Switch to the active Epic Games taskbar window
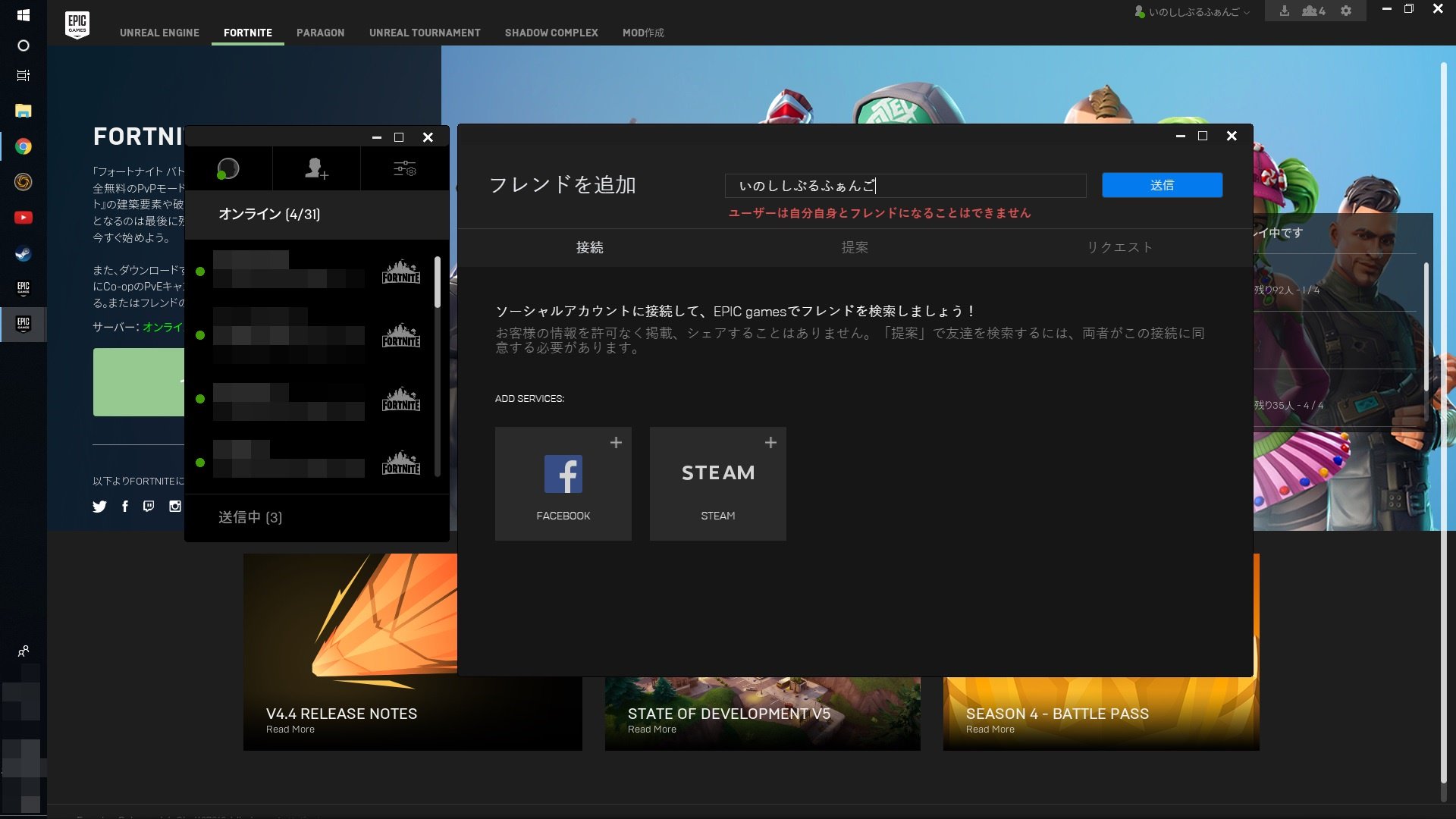Viewport: 1456px width, 819px height. (24, 325)
